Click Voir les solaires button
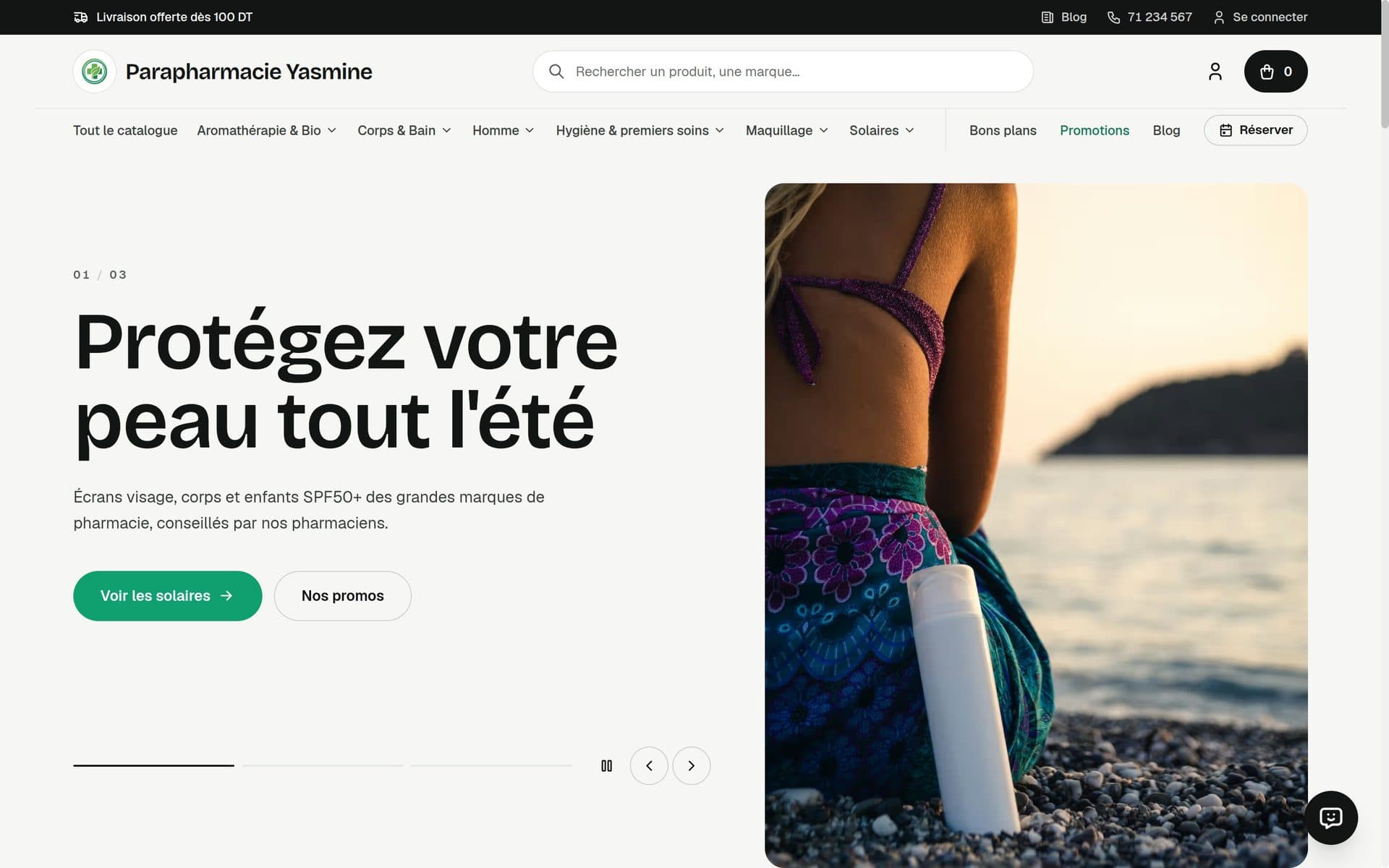The image size is (1389, 868). (x=168, y=596)
